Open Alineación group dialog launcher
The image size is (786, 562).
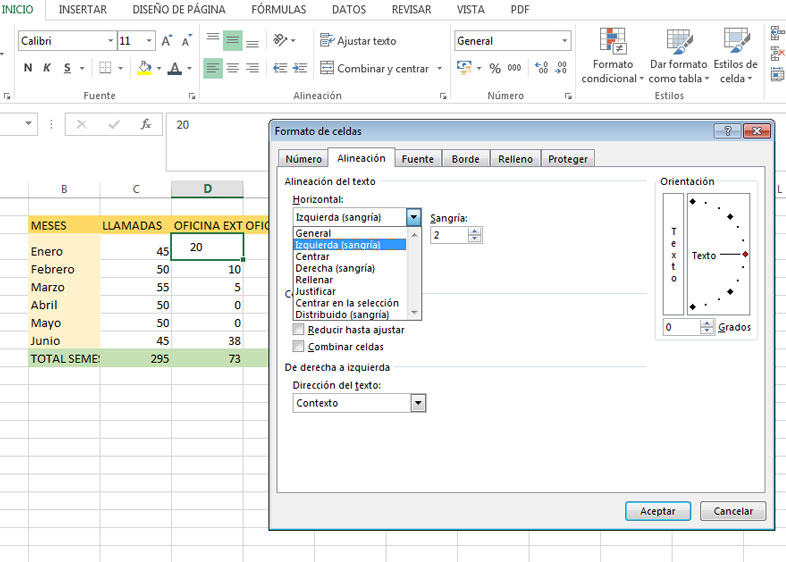[x=443, y=96]
